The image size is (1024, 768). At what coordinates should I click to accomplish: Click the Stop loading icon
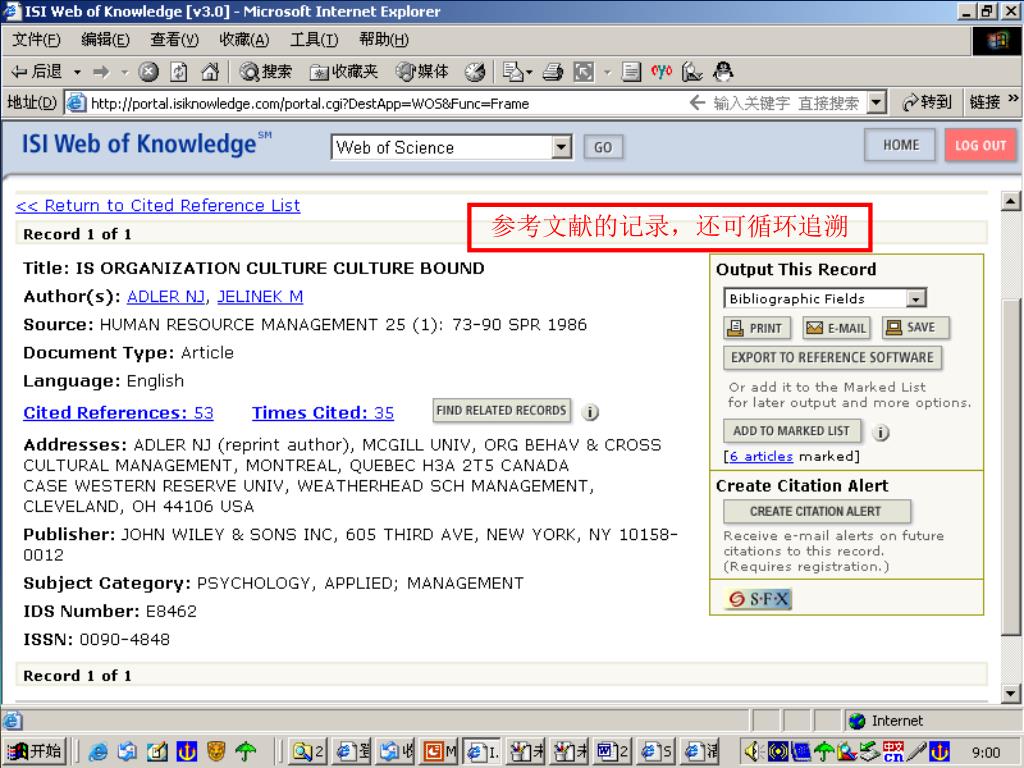click(149, 71)
